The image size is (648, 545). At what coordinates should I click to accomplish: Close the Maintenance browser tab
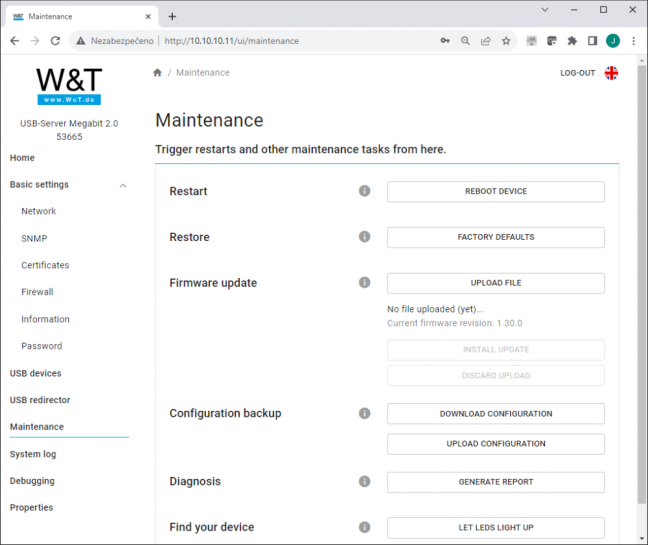148,17
